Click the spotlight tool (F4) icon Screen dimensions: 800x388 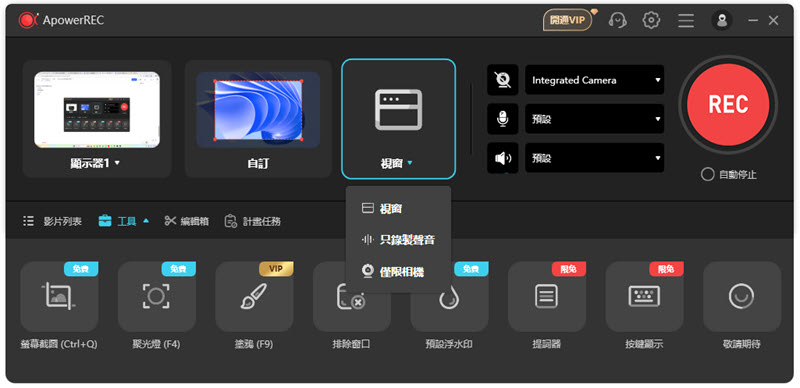[157, 297]
